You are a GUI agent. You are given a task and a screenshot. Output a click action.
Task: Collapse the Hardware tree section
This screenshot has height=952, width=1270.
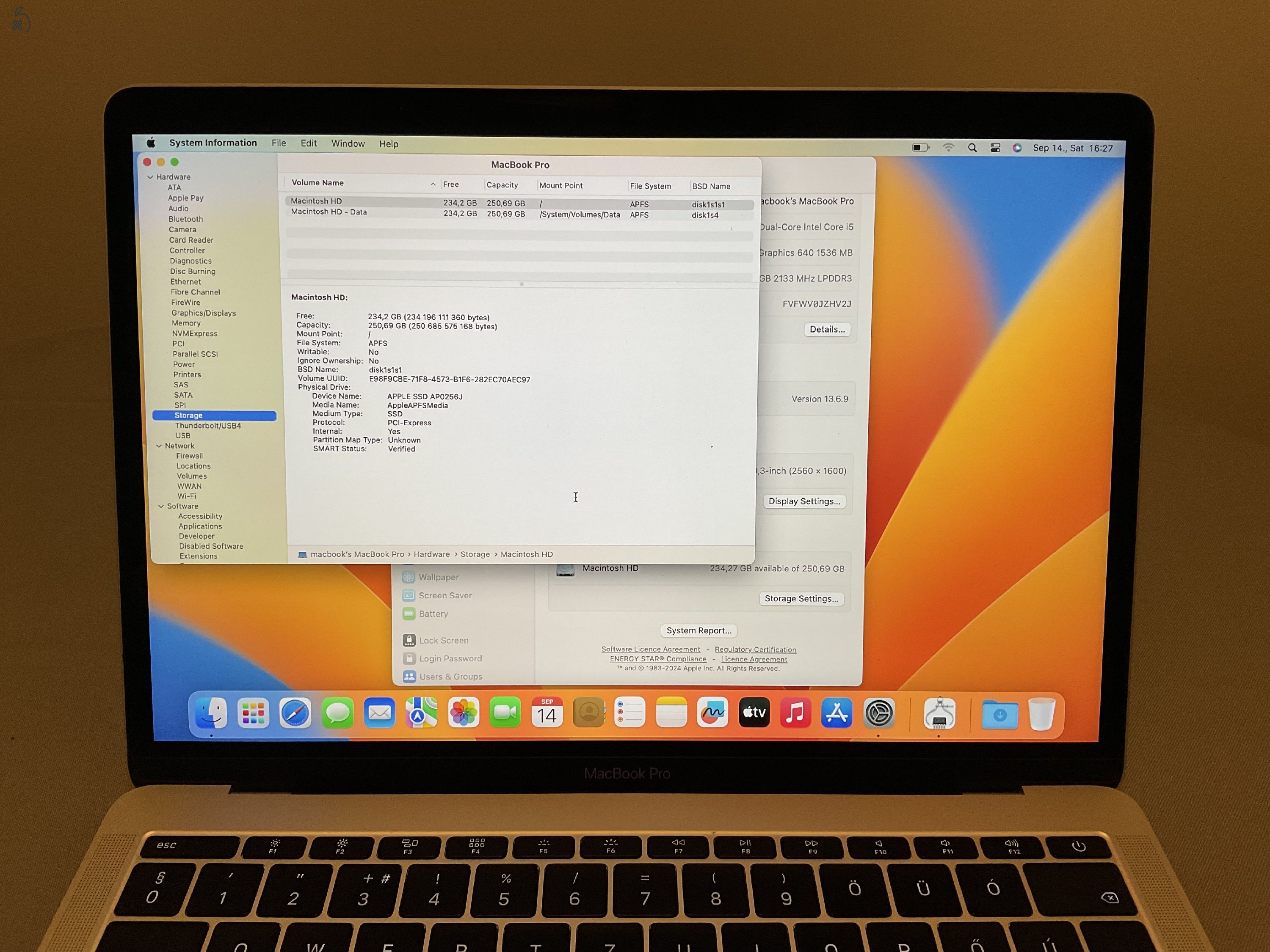click(x=150, y=177)
